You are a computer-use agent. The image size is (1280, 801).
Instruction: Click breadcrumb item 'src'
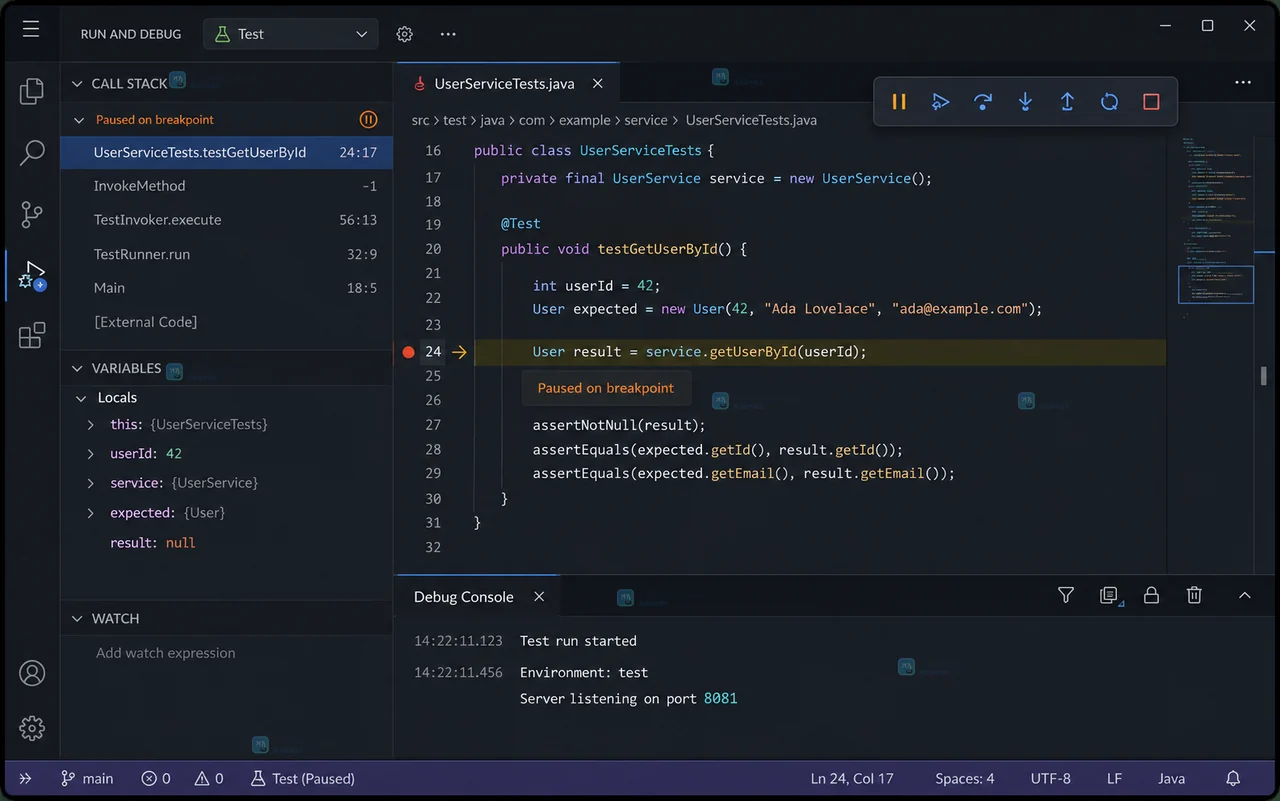420,120
